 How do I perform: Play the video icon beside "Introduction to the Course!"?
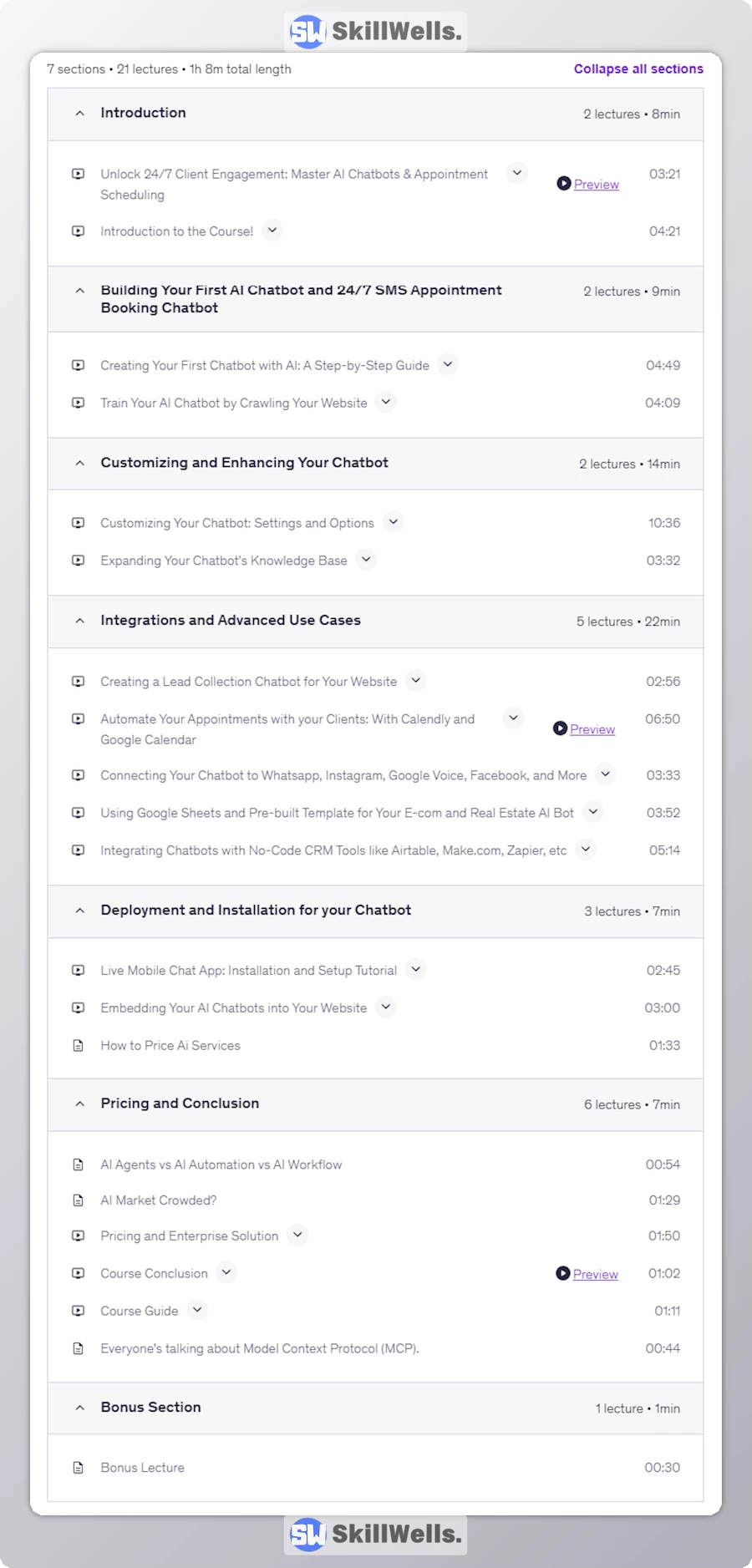pyautogui.click(x=78, y=231)
